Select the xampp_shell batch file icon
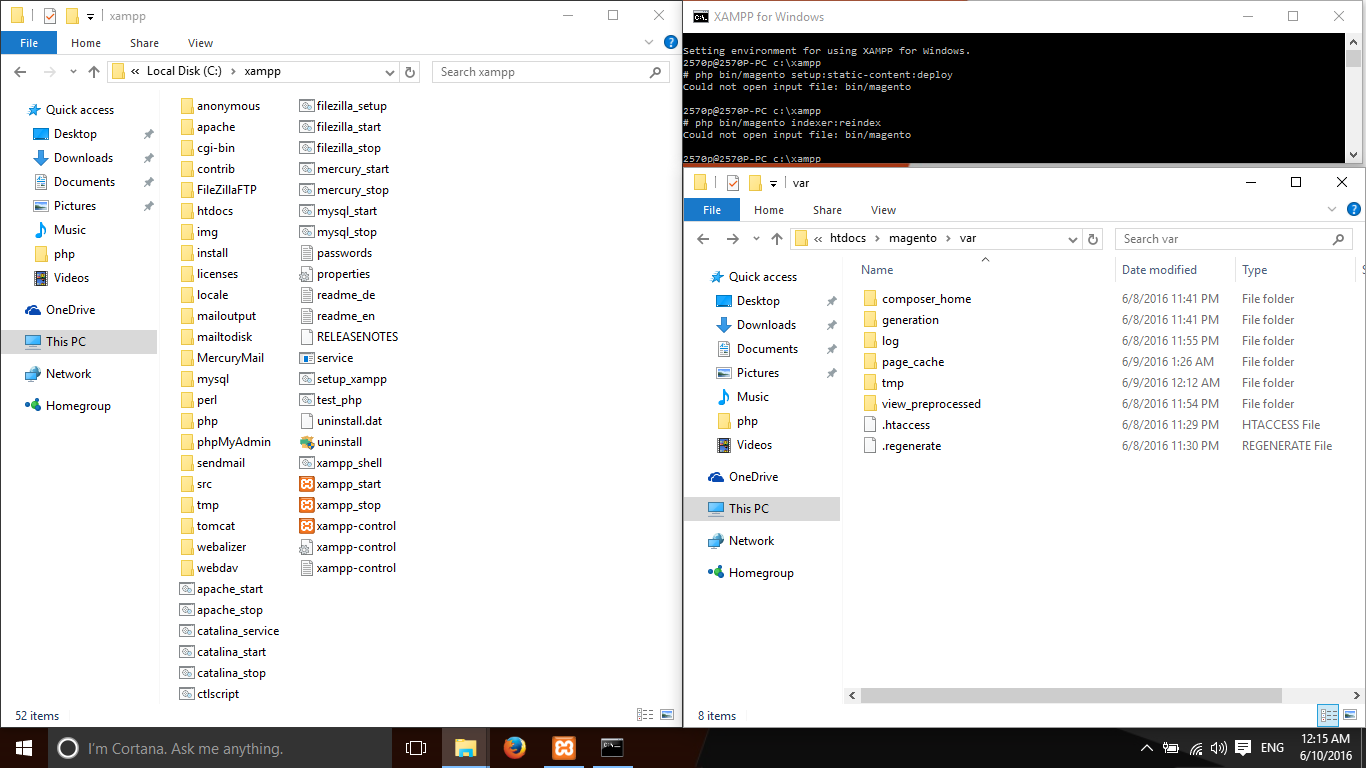Screen dimensions: 1366x768 click(308, 463)
